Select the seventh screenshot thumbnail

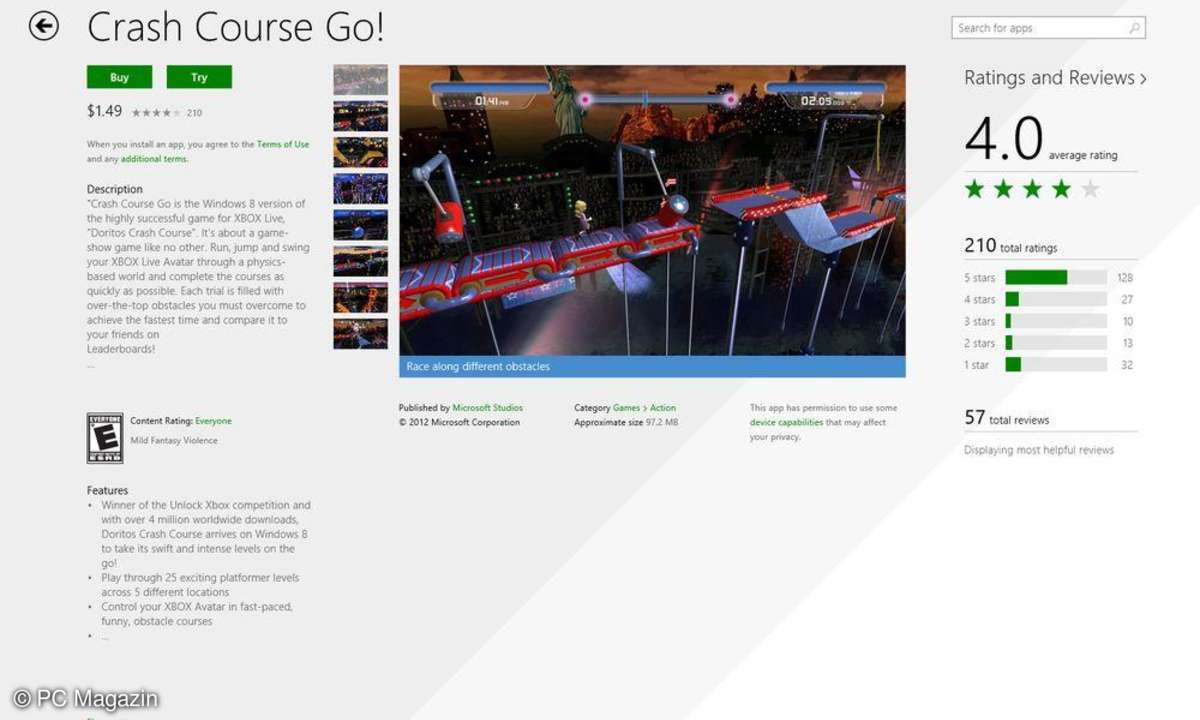(x=360, y=297)
